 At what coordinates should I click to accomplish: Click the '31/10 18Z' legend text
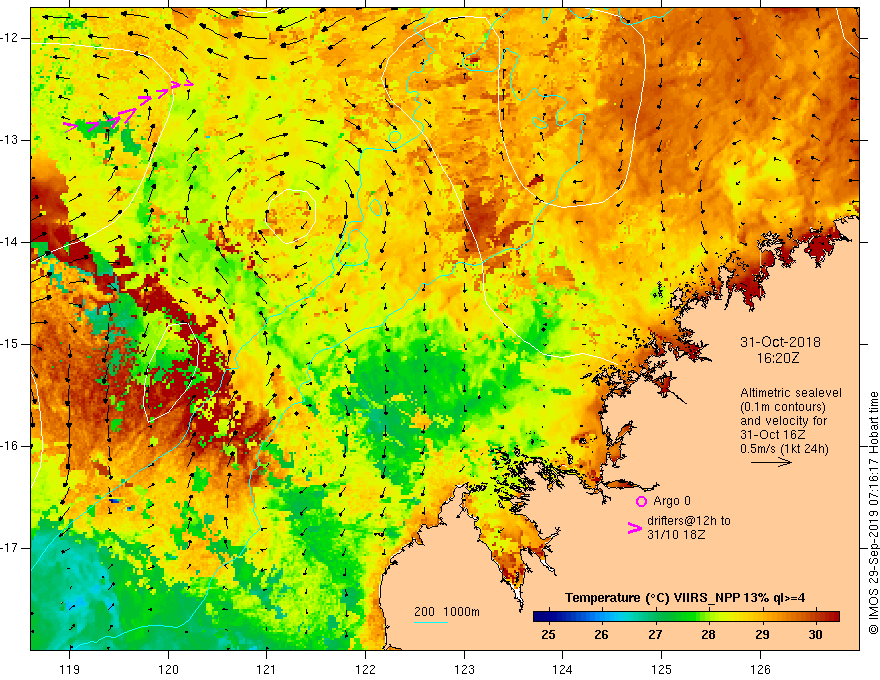click(676, 535)
